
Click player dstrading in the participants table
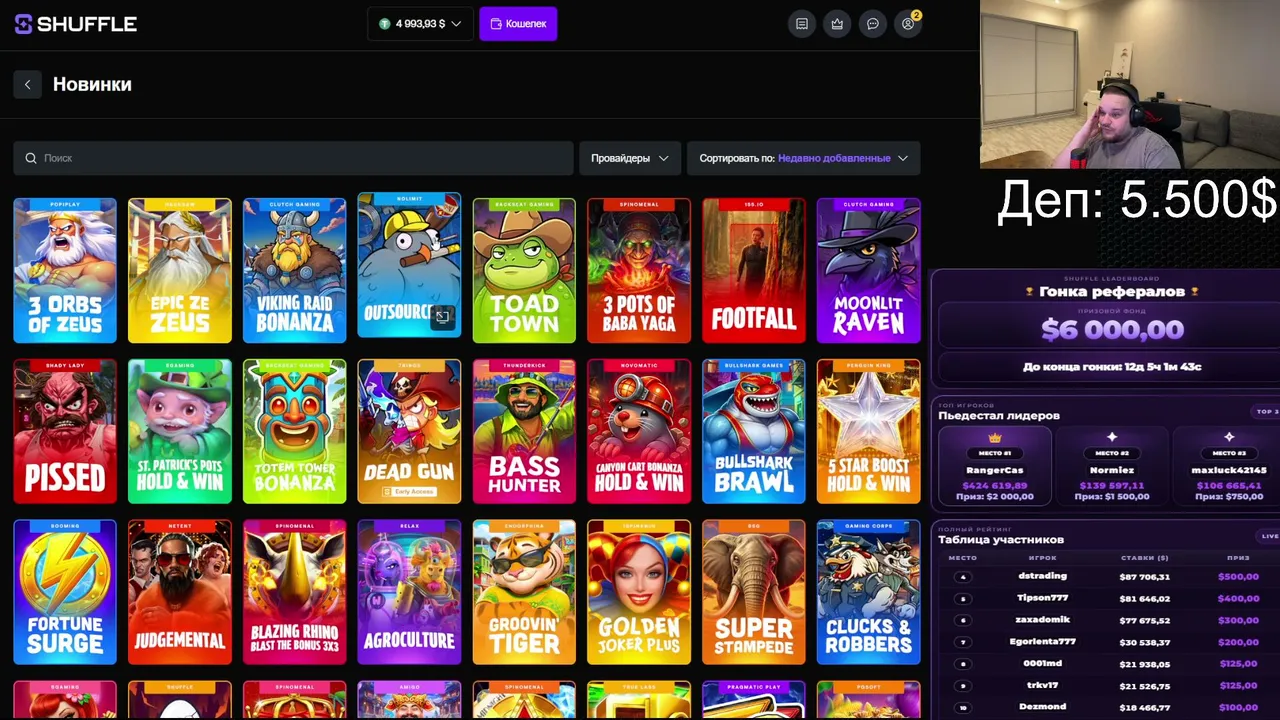[x=1042, y=576]
